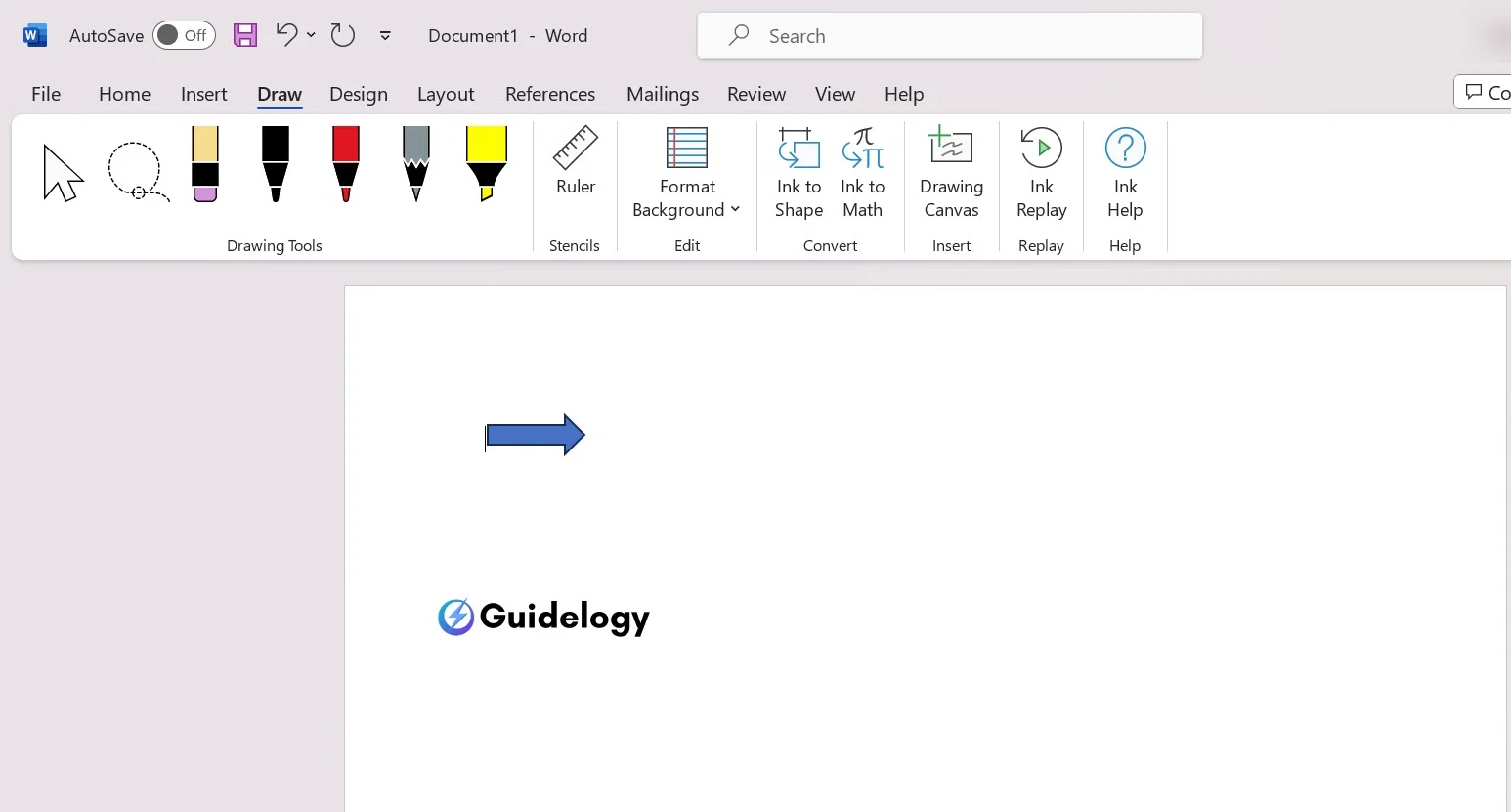Click into the Search box
Screen dimensions: 1511x812
(x=950, y=35)
